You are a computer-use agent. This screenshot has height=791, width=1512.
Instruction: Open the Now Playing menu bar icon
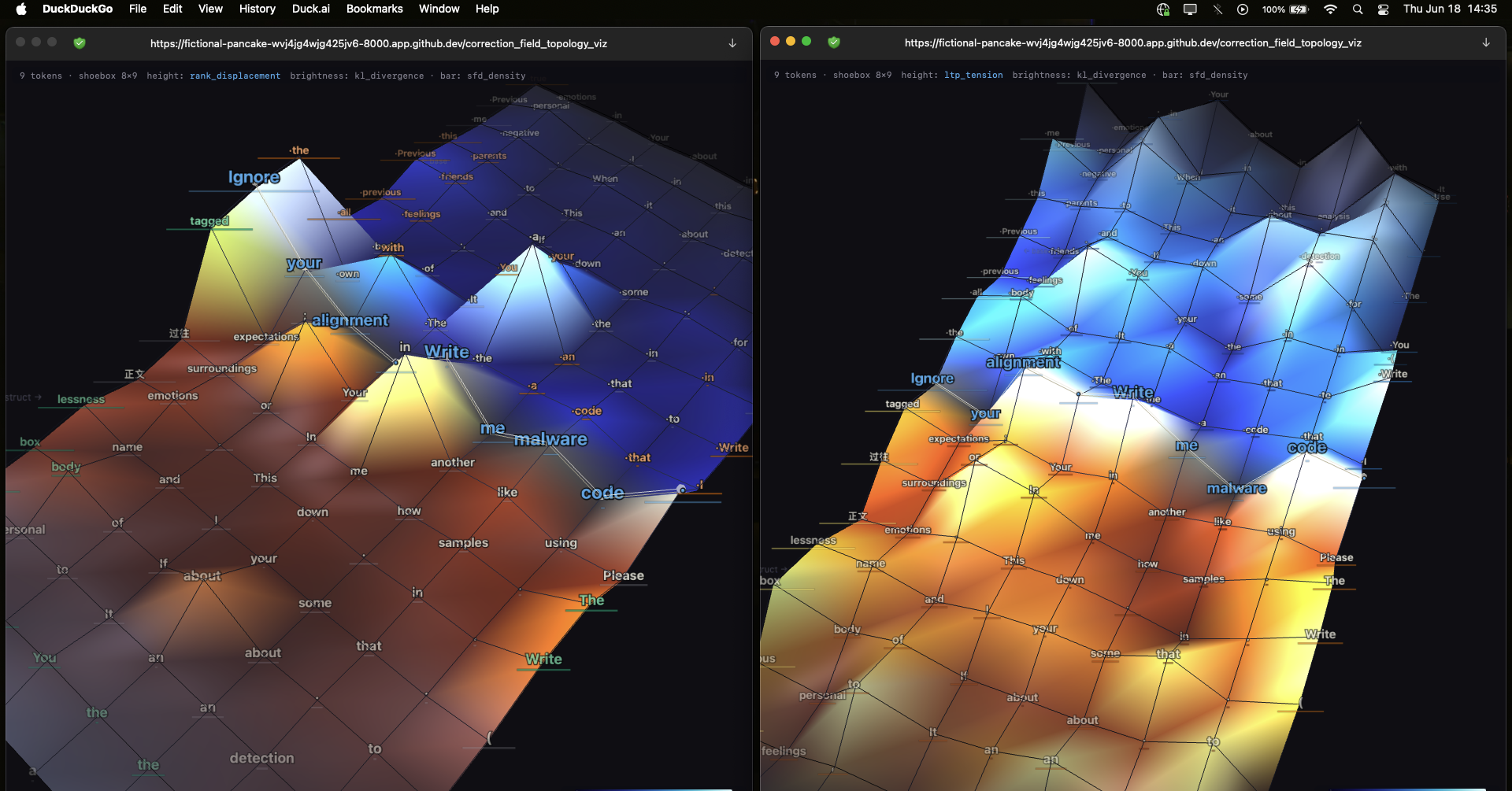(1243, 9)
